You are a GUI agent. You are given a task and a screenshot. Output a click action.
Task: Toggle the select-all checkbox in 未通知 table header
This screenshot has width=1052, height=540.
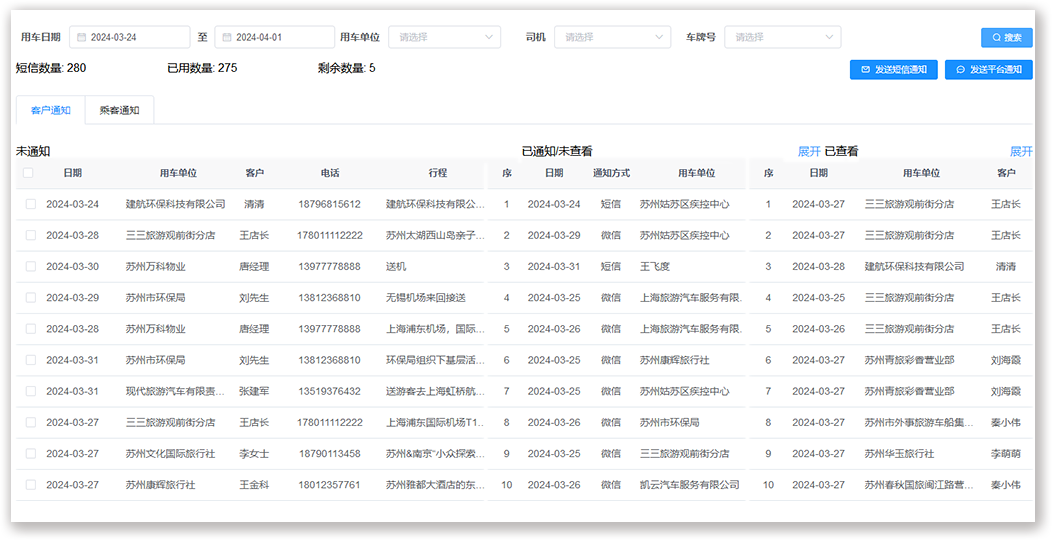28,173
